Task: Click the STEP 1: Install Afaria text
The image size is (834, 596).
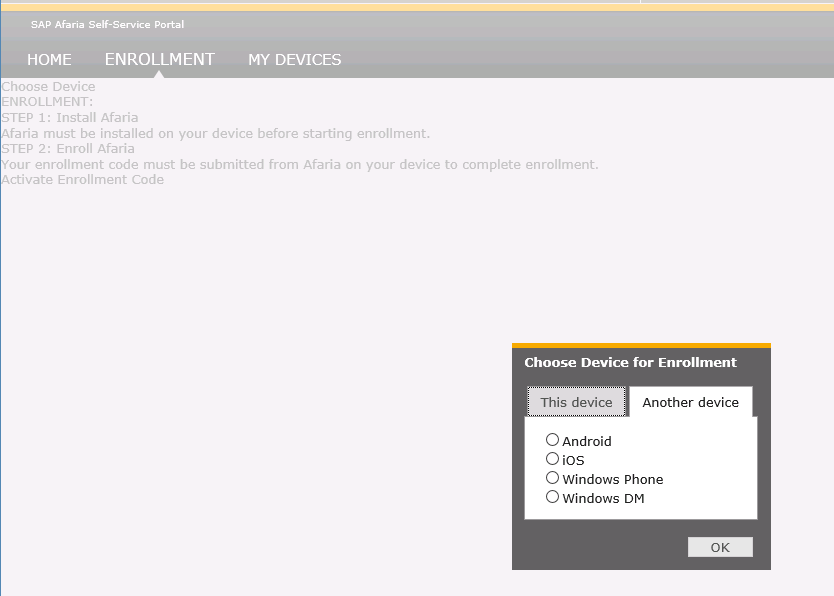Action: [x=70, y=117]
